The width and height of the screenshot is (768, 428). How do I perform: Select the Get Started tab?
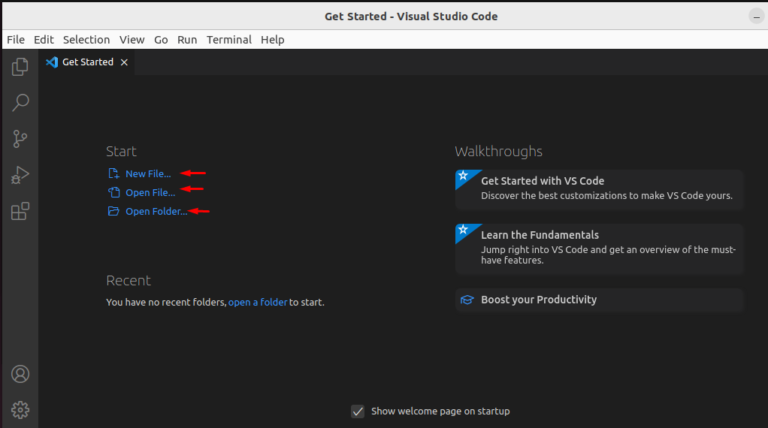click(x=88, y=62)
